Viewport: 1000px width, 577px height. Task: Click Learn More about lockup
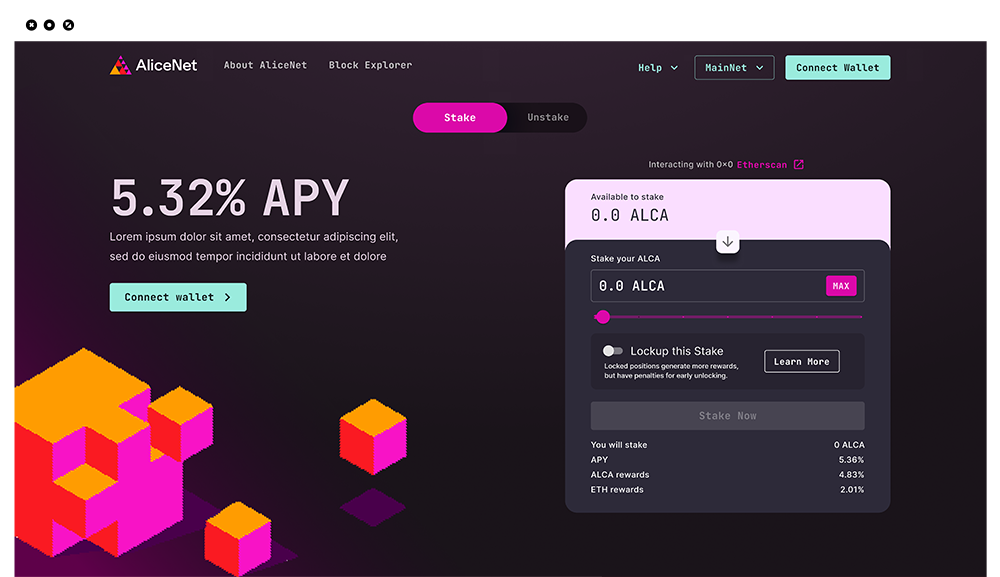tap(801, 361)
